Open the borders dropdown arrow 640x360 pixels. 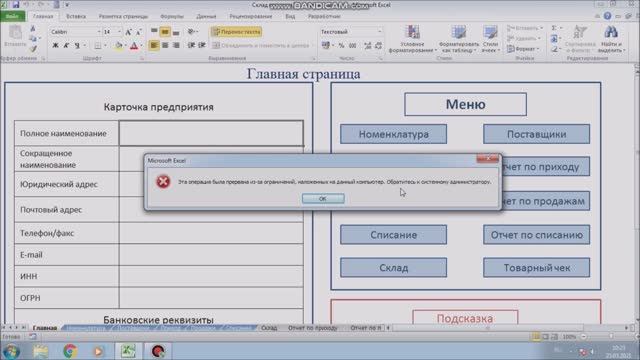pos(105,45)
